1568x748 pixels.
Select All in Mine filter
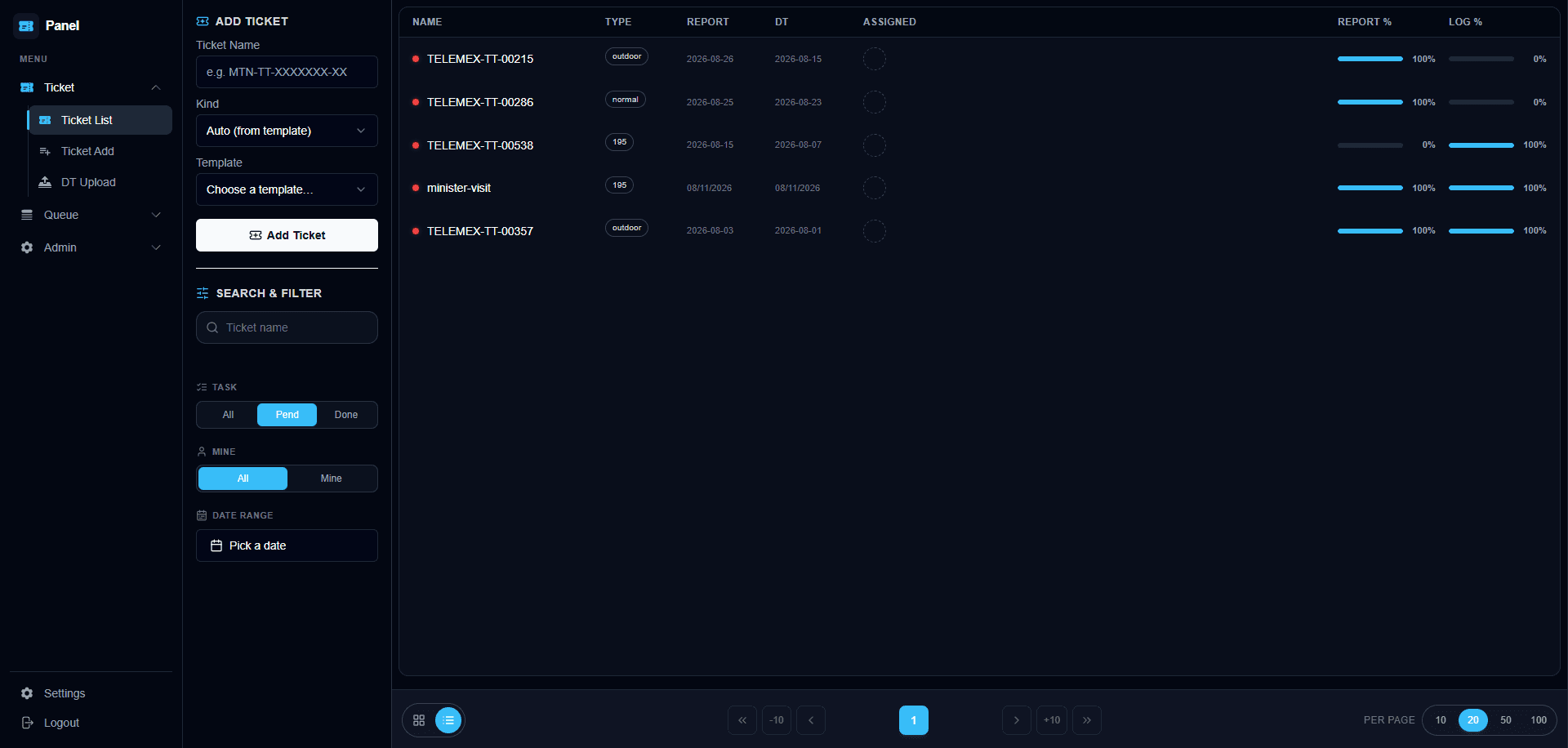coord(243,479)
